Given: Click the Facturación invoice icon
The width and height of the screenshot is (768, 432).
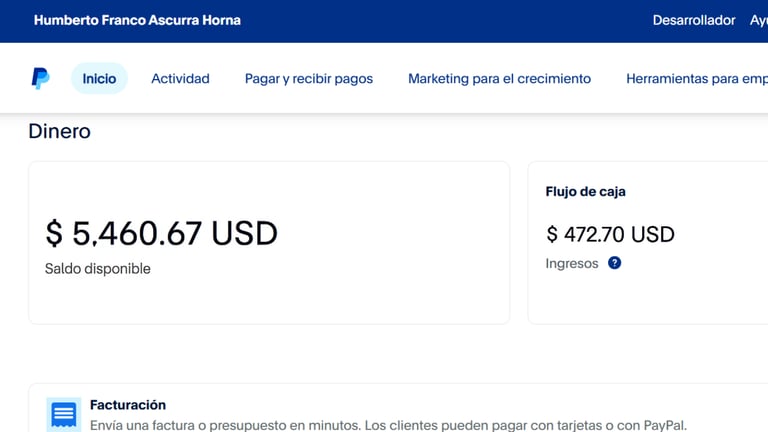Looking at the screenshot, I should [64, 414].
